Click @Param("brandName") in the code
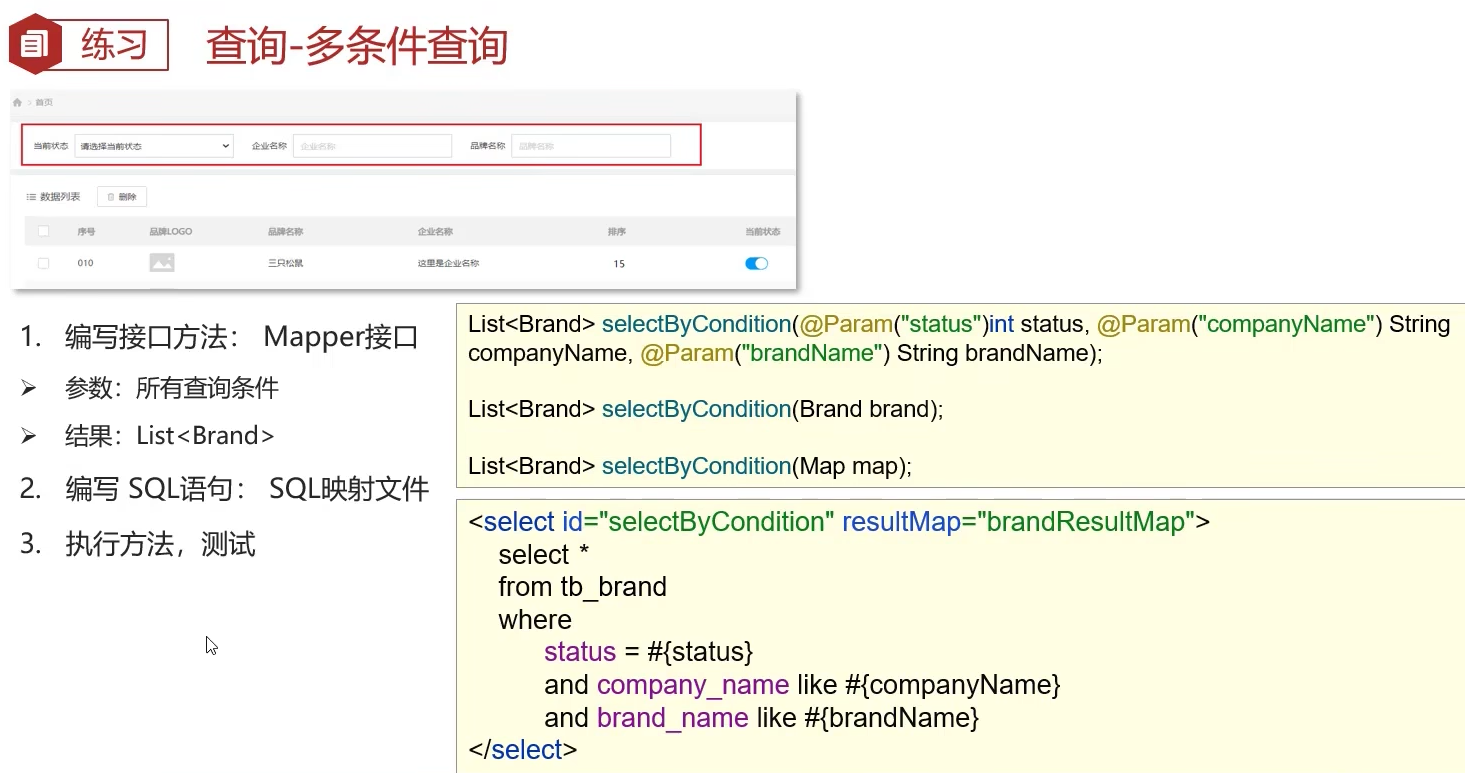This screenshot has width=1465, height=773. coord(765,353)
